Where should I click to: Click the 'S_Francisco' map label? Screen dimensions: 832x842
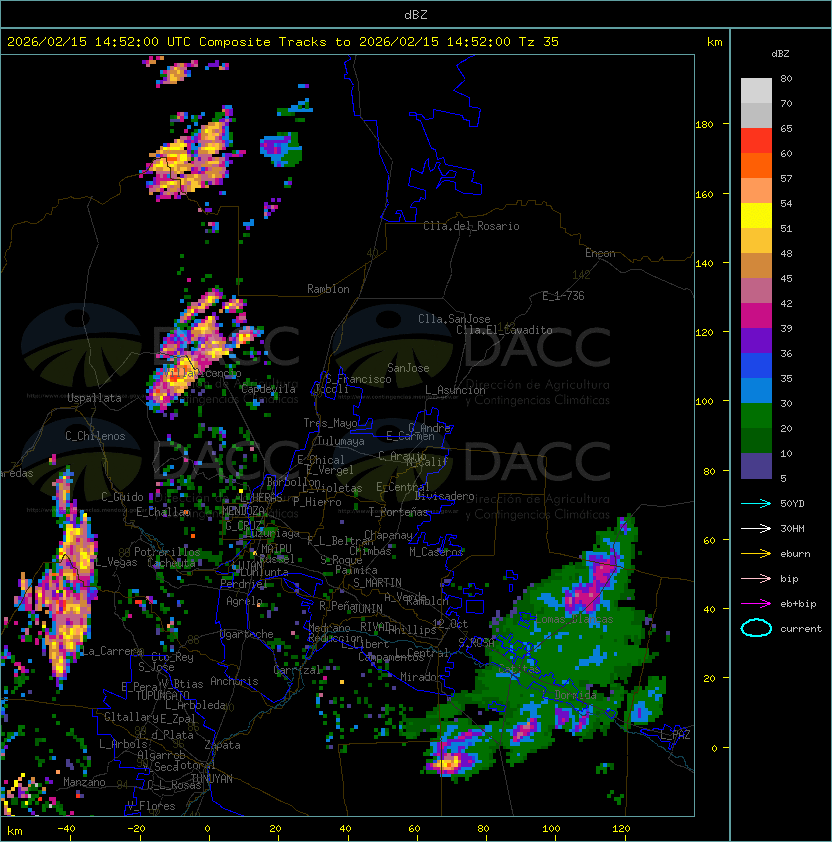tap(358, 379)
